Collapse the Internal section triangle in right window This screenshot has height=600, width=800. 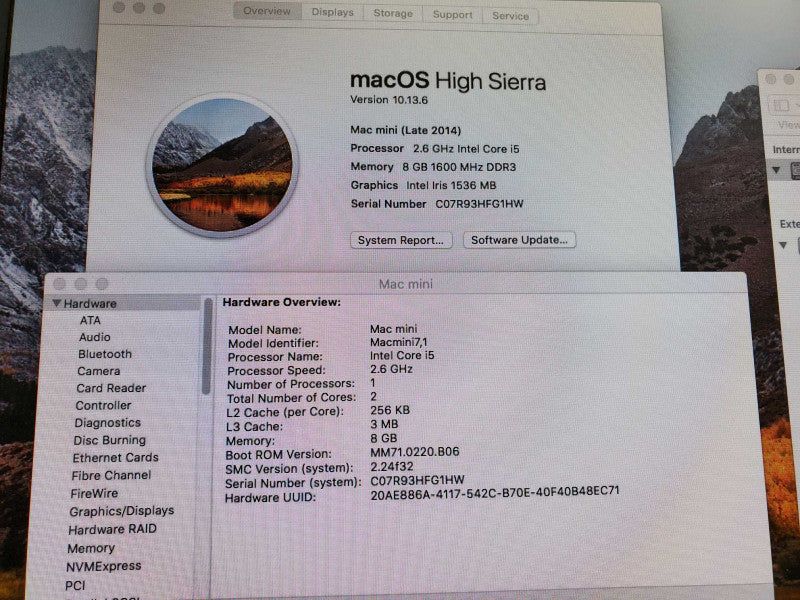click(x=776, y=170)
